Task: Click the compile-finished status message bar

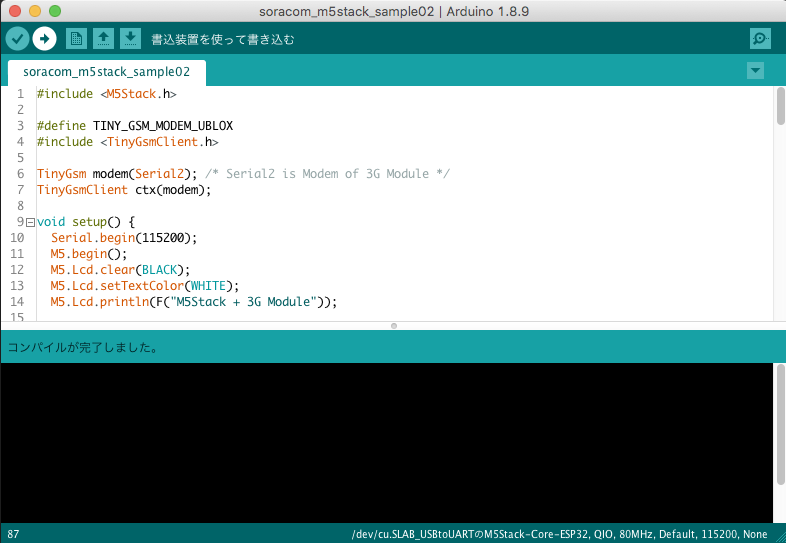Action: pos(393,347)
